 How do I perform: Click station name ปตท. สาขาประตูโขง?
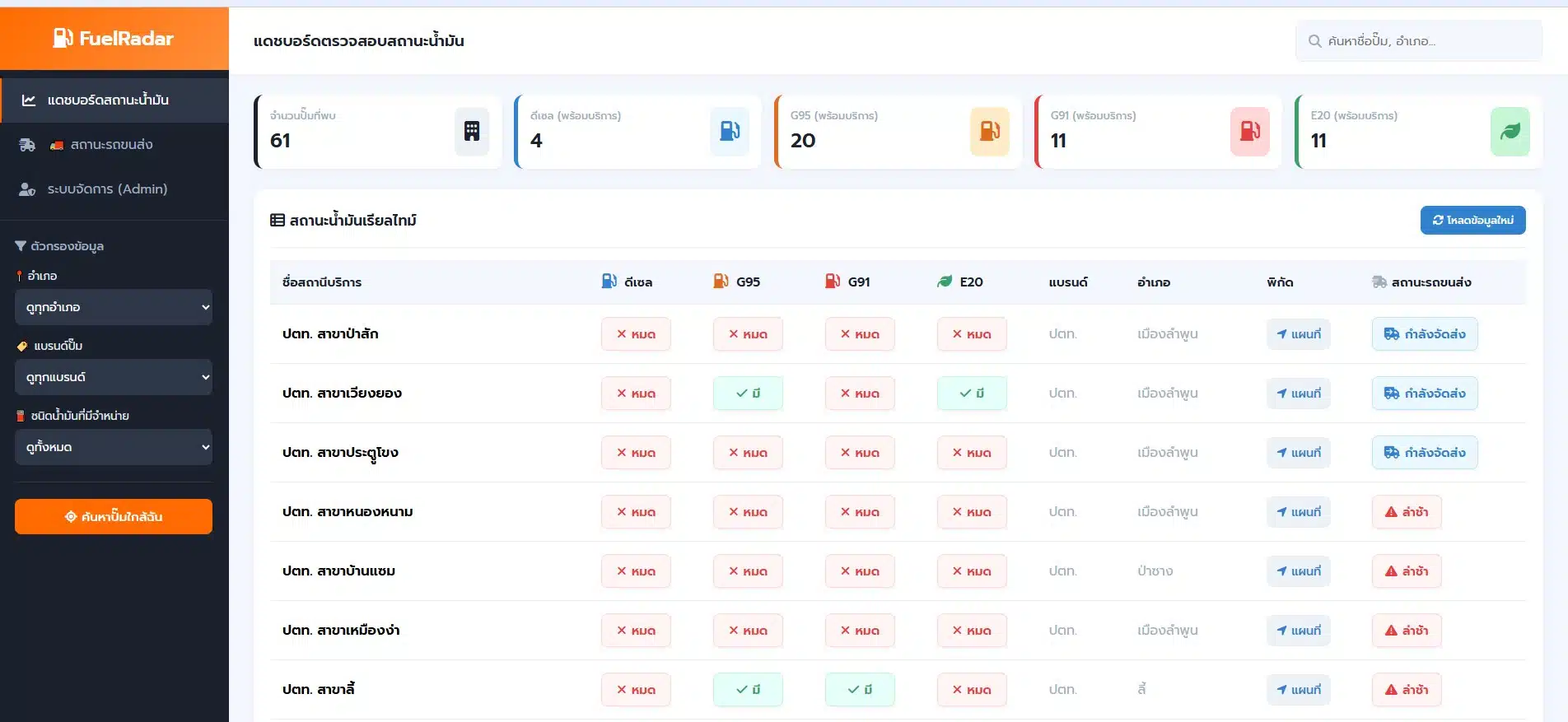click(340, 453)
